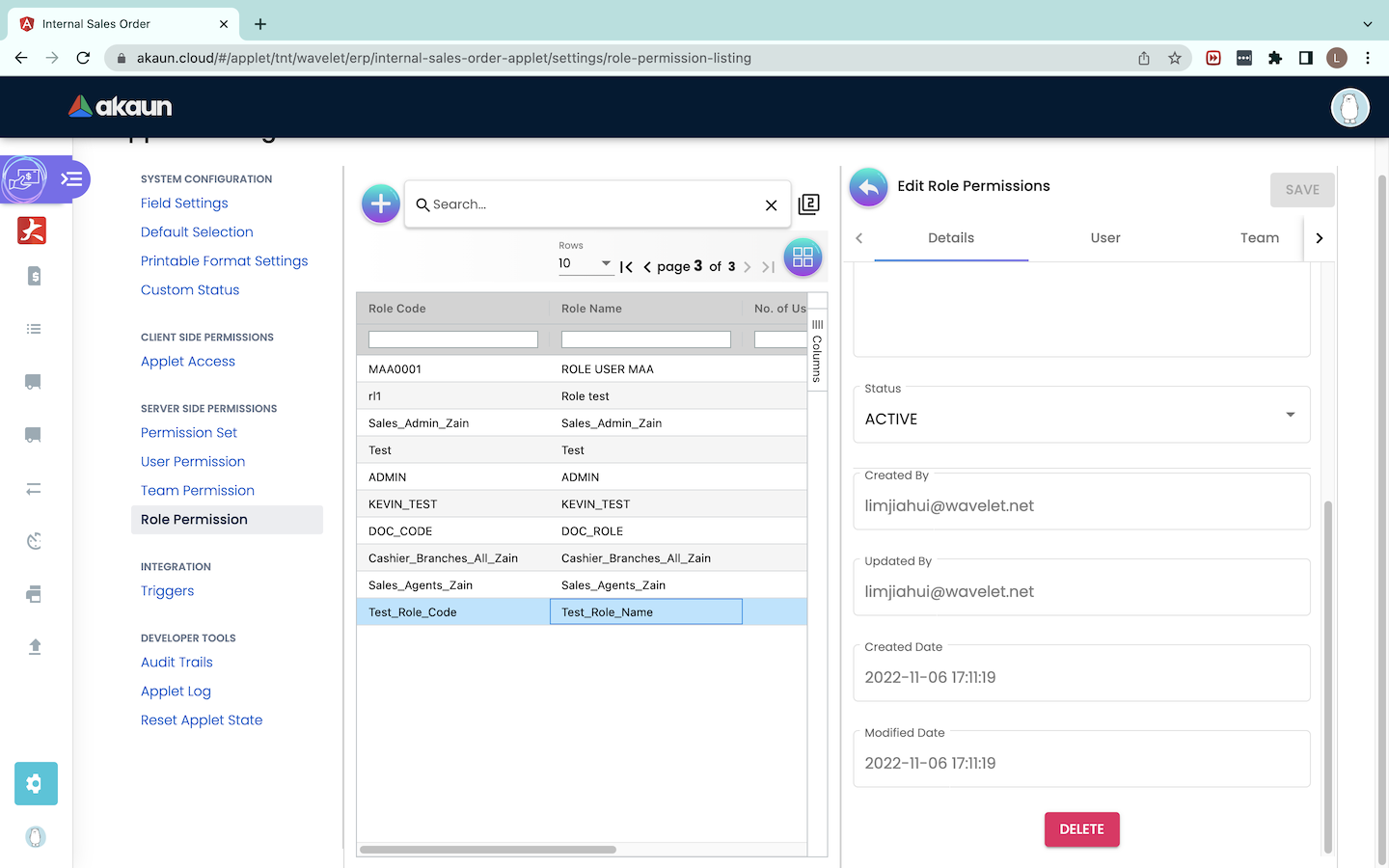The image size is (1389, 868).
Task: Go to the previous page of results
Action: coord(647,267)
